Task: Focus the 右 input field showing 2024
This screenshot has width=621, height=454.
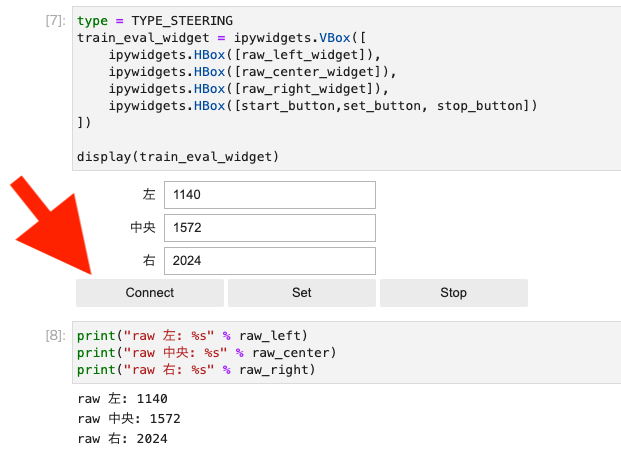Action: tap(270, 261)
